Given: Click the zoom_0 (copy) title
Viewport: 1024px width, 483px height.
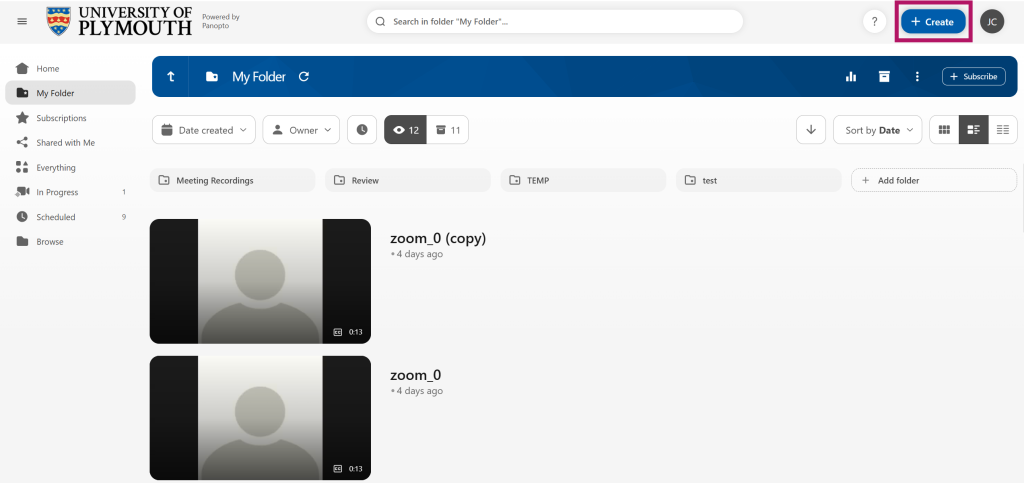Looking at the screenshot, I should click(438, 239).
